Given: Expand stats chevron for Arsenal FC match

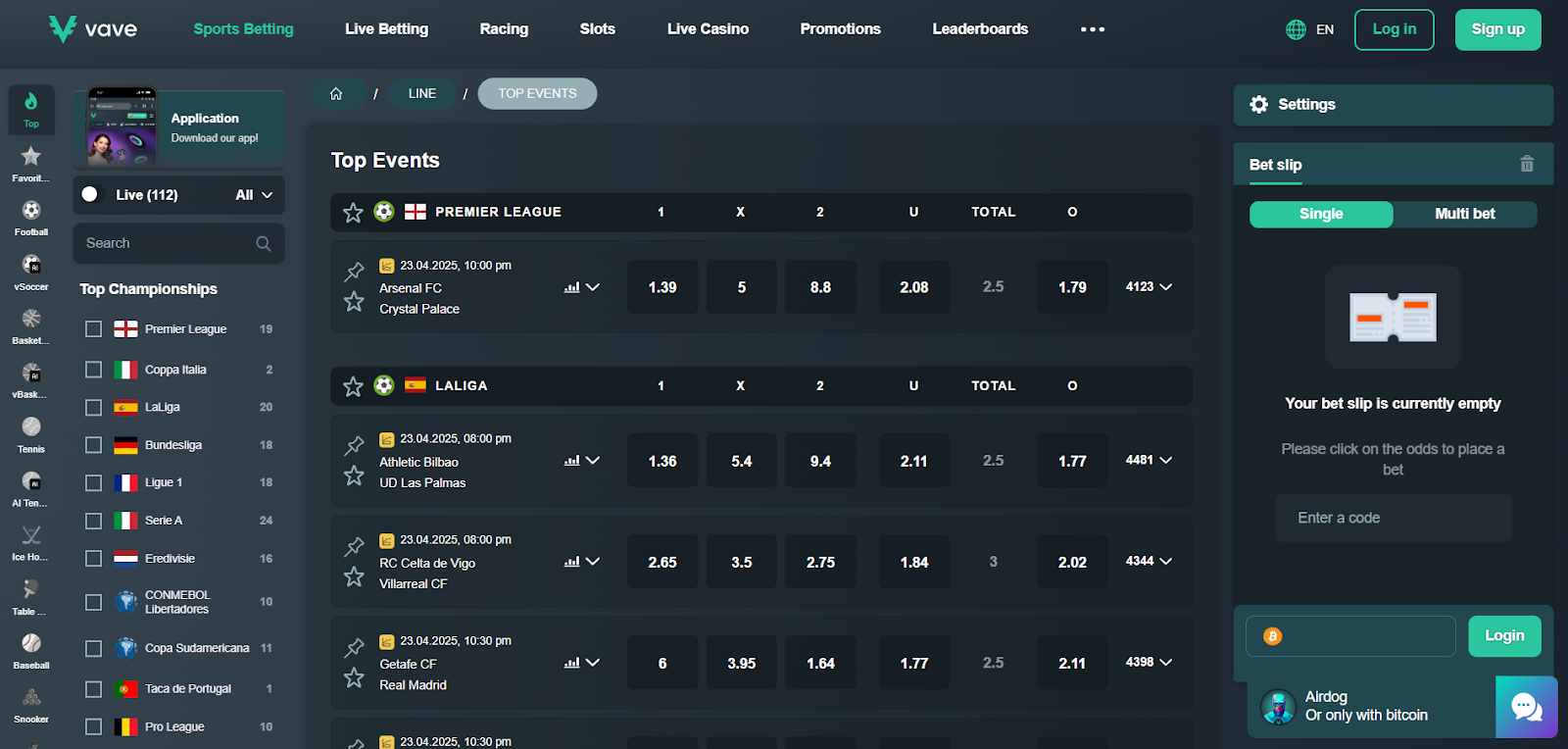Looking at the screenshot, I should pos(592,287).
